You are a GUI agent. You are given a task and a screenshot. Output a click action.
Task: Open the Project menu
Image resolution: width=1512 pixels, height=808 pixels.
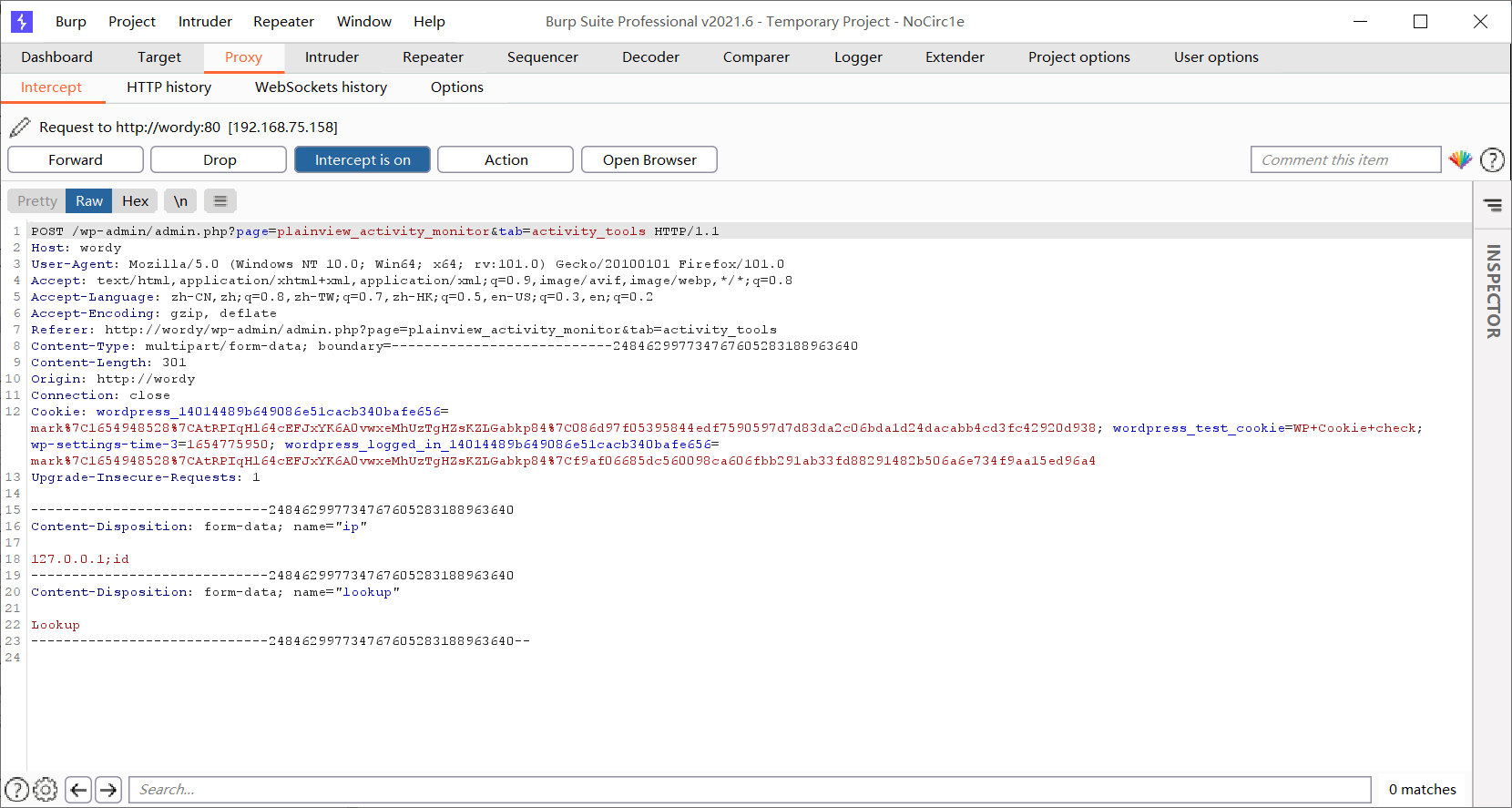coord(132,21)
